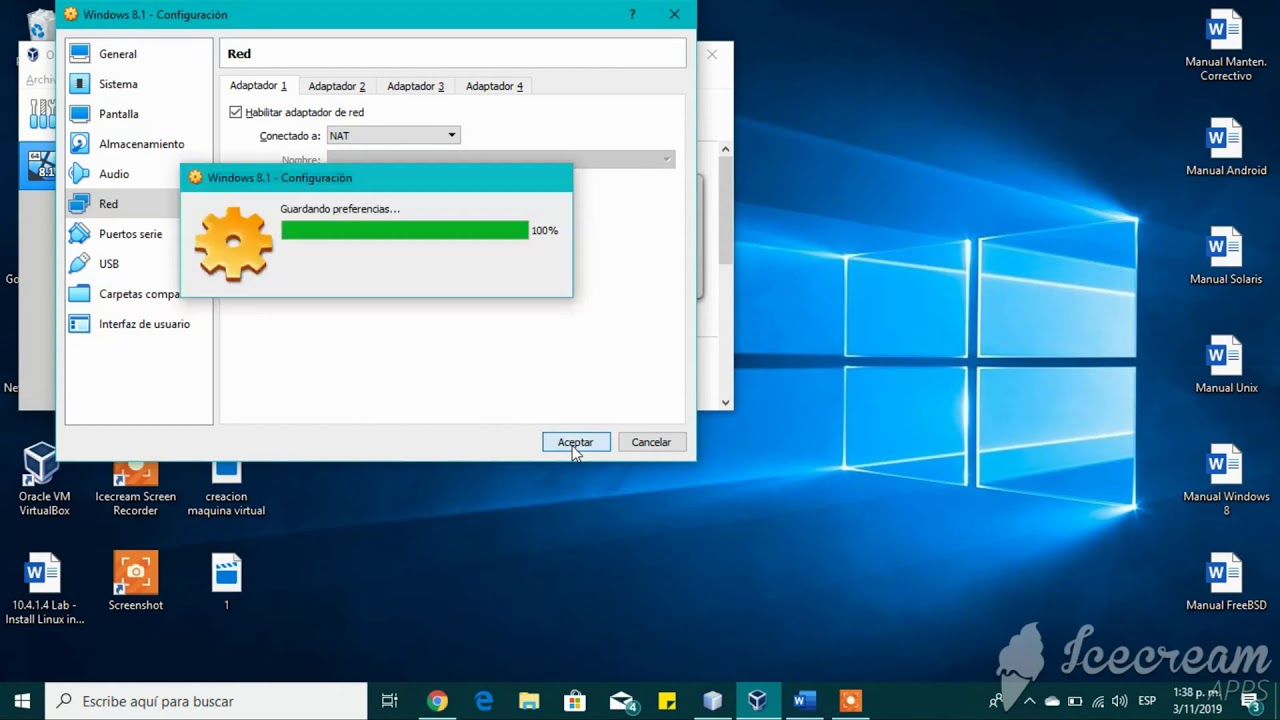Open 10.4.1.4 Lab Word document
The width and height of the screenshot is (1280, 720).
coord(44,588)
